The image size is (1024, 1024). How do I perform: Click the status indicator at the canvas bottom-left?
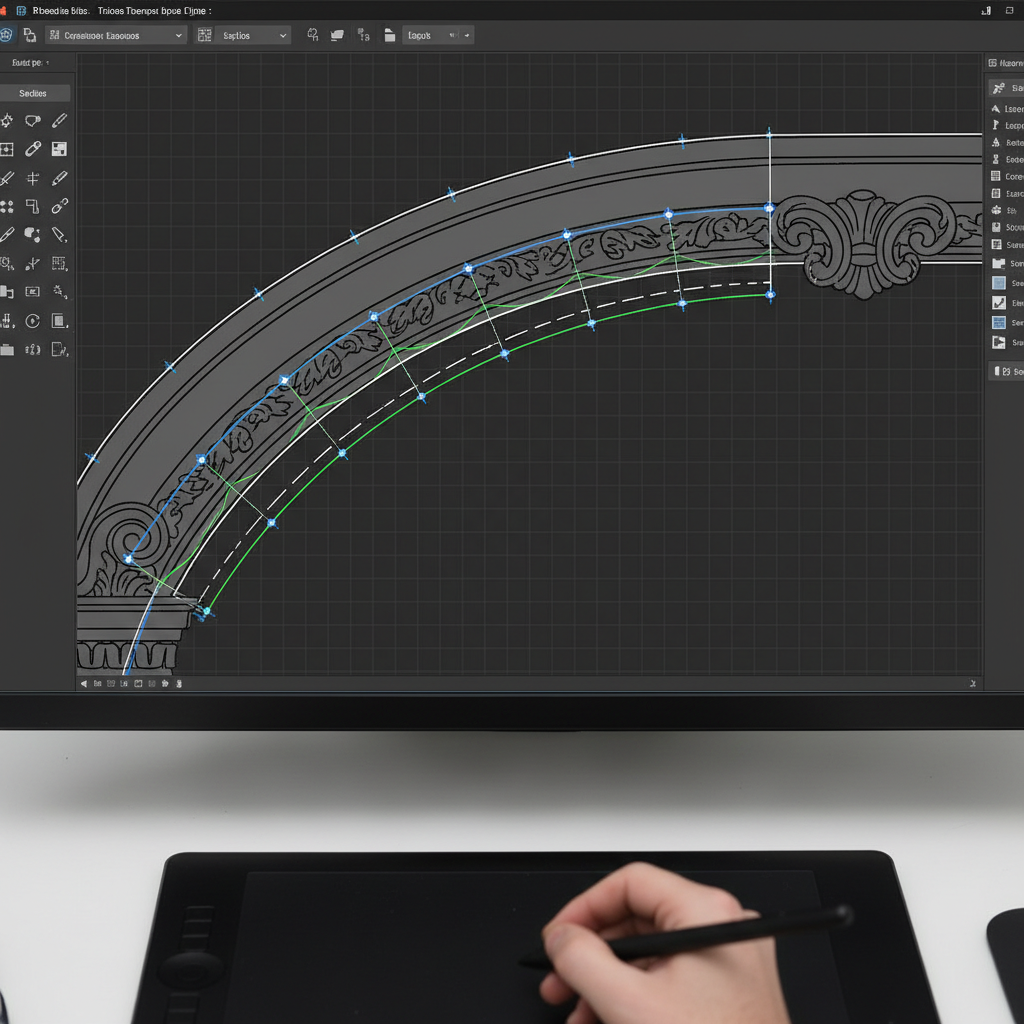pyautogui.click(x=85, y=684)
